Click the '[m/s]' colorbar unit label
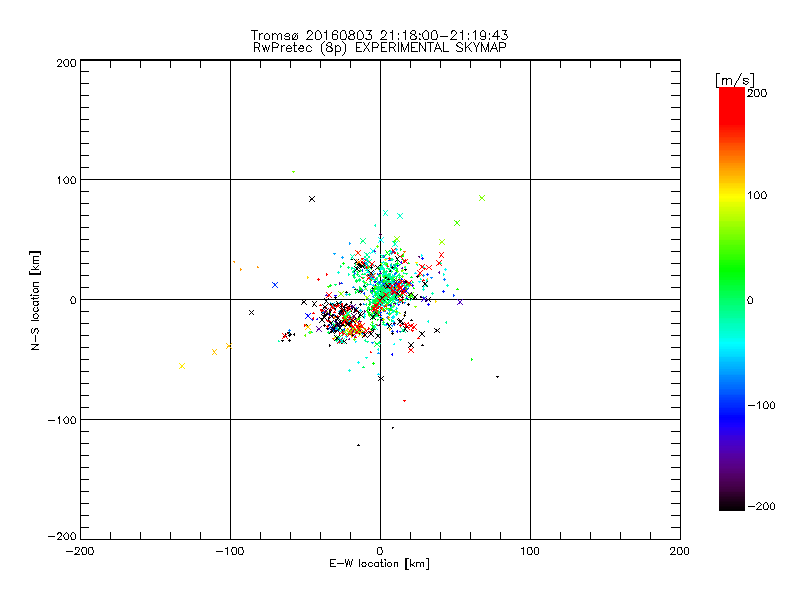The height and width of the screenshot is (600, 800). click(x=735, y=80)
